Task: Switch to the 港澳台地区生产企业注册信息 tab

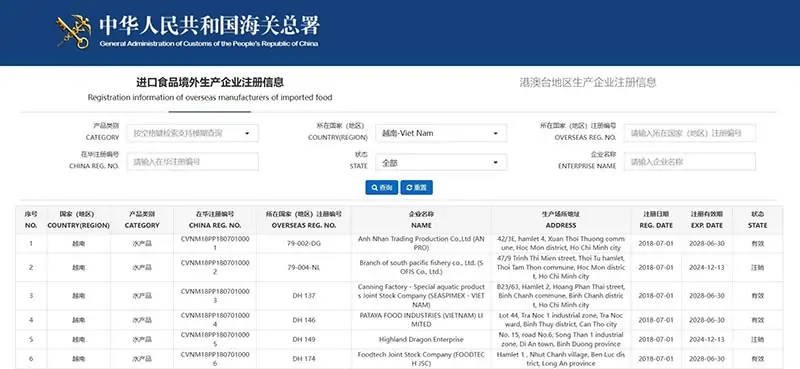Action: pyautogui.click(x=588, y=82)
